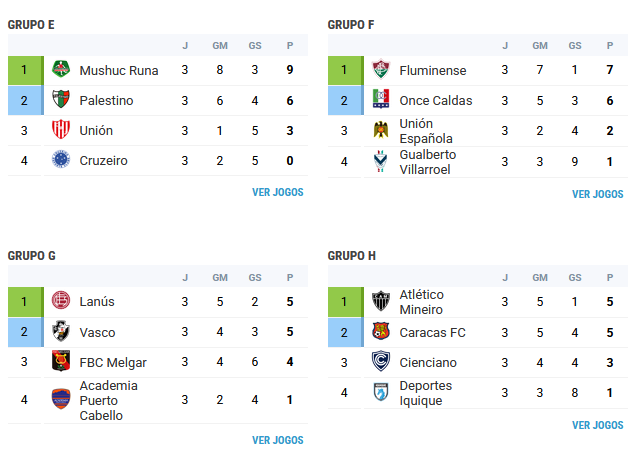
Task: Click the Fluminense club crest
Action: click(x=380, y=70)
